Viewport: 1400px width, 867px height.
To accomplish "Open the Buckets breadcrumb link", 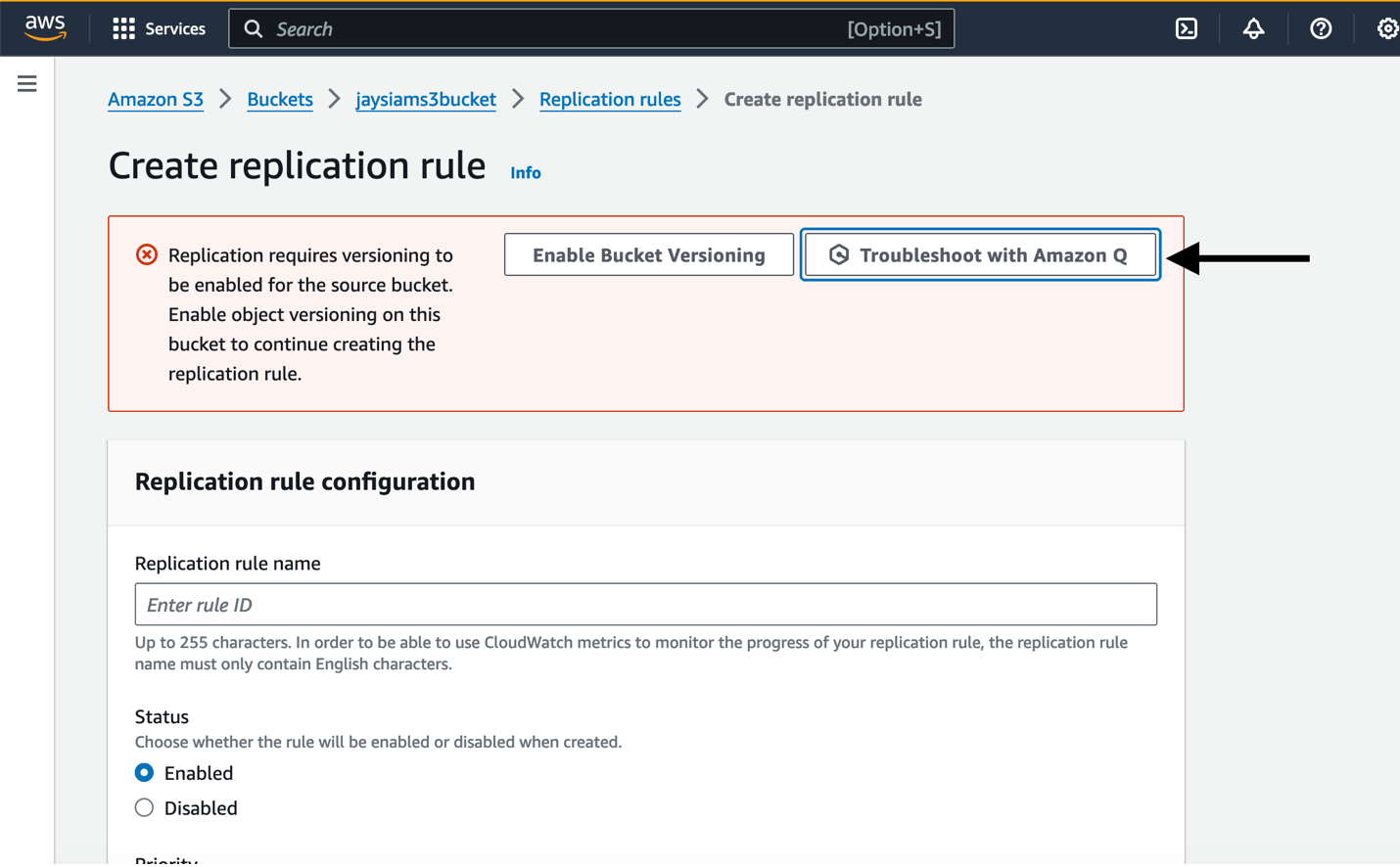I will [280, 99].
